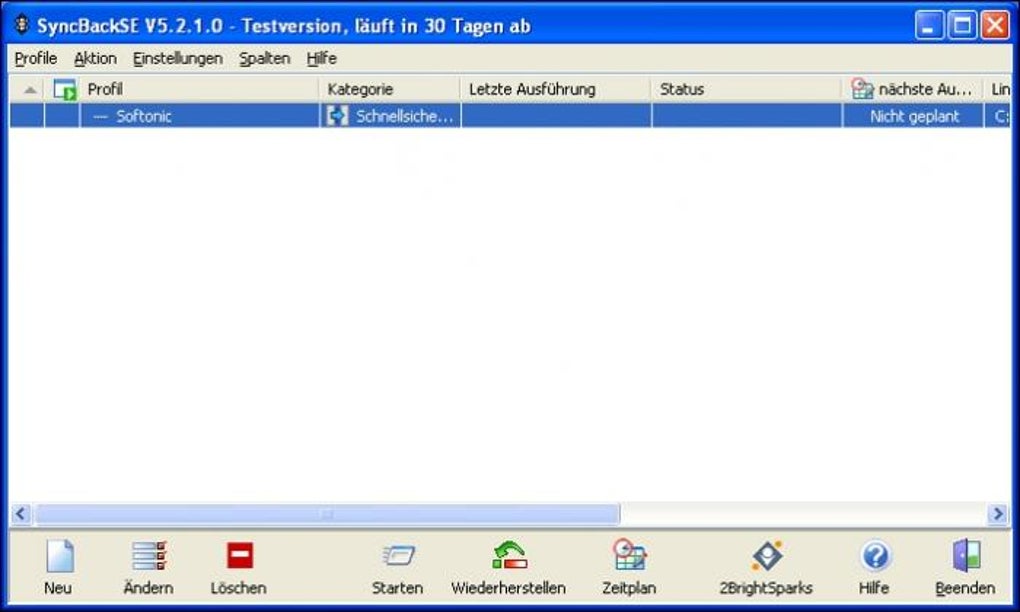Select the Softonic profile row
Screen dimensions: 1020x612
[x=509, y=116]
